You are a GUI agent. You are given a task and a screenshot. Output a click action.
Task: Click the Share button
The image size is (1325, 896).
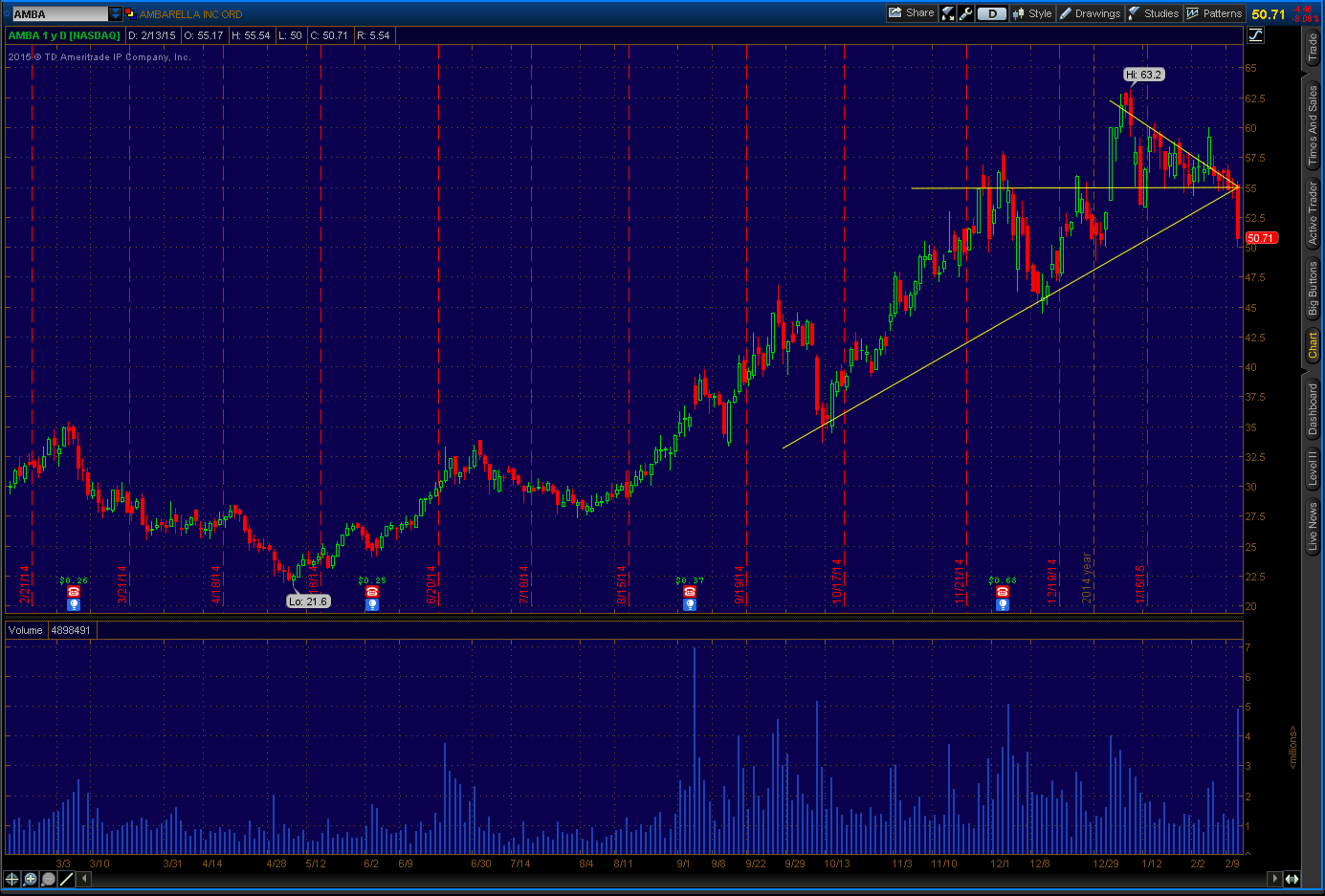click(912, 13)
